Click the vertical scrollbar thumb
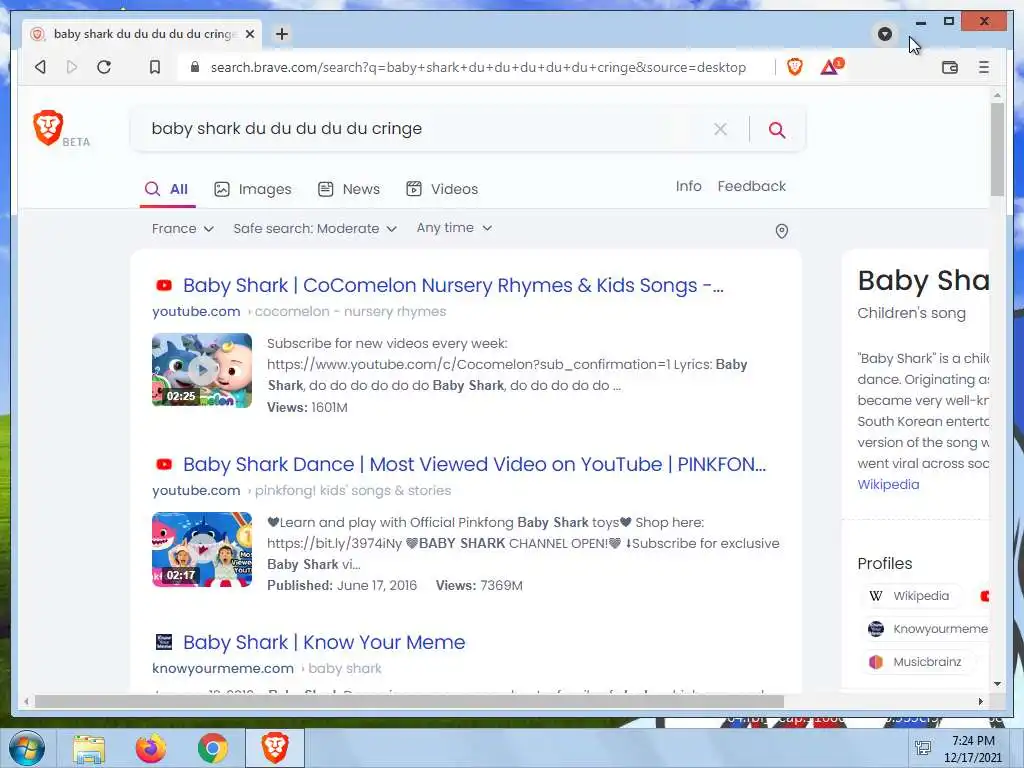Screen dimensions: 1024x768 [997, 150]
